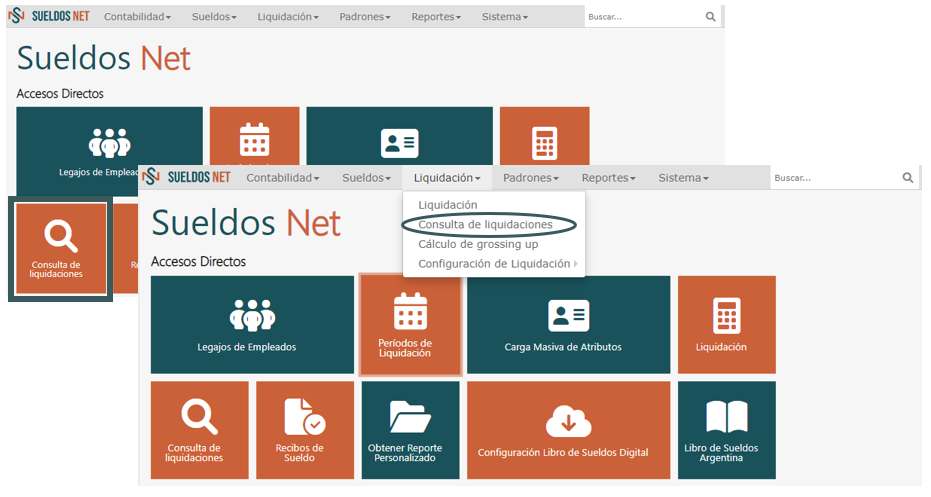Expand Contabilidad menu in front window
Screen dimensions: 931x497
[x=283, y=178]
